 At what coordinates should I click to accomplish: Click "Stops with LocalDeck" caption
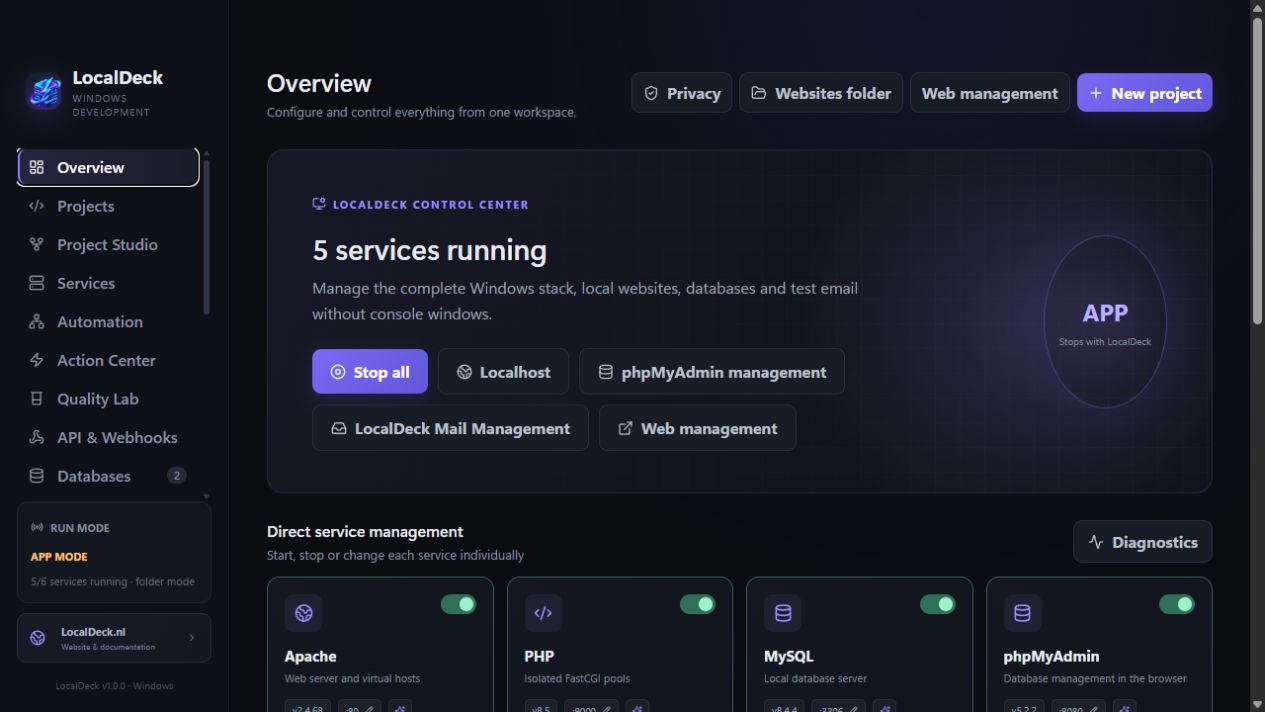[1105, 342]
